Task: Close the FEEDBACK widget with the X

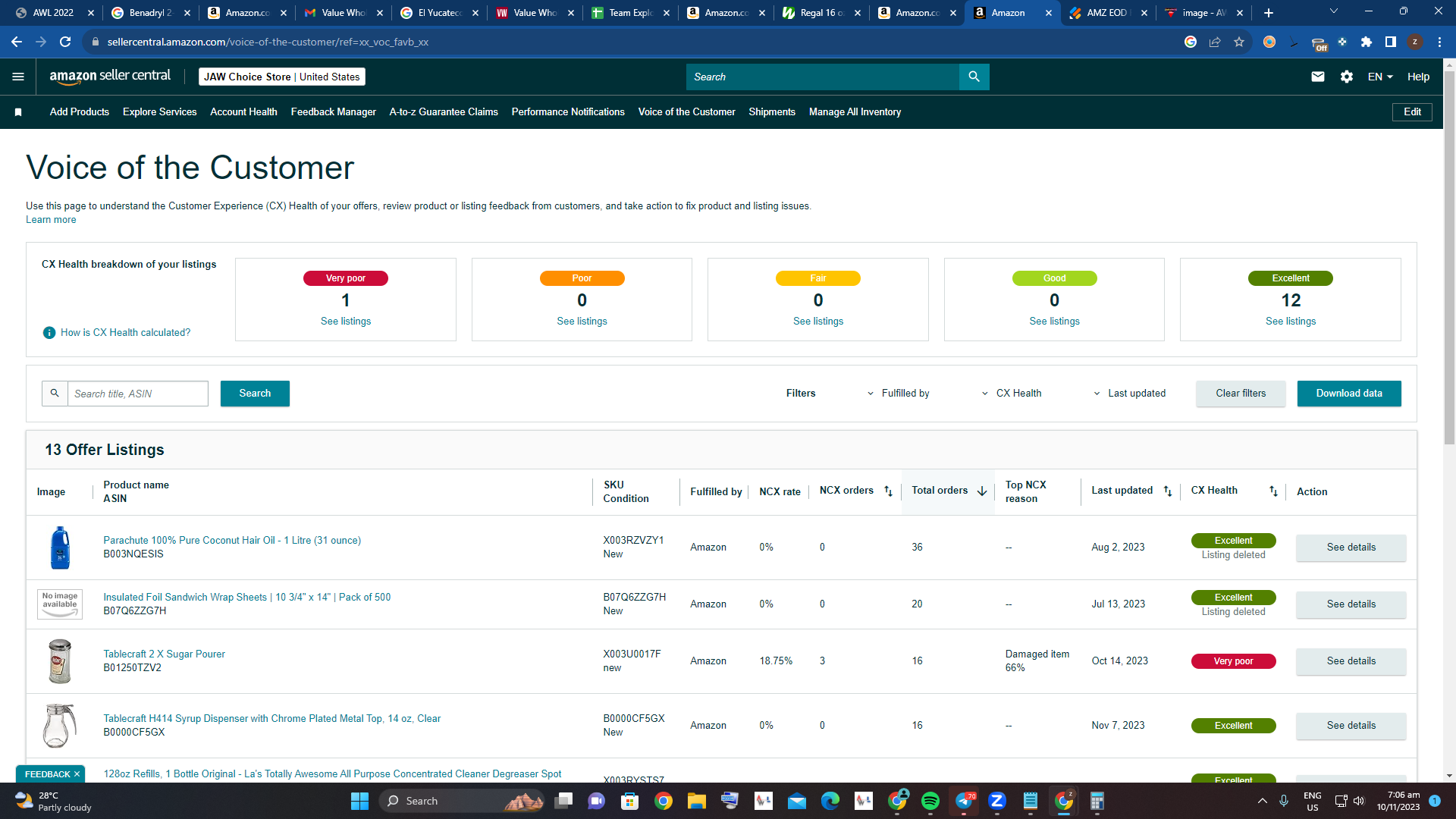Action: pos(77,774)
